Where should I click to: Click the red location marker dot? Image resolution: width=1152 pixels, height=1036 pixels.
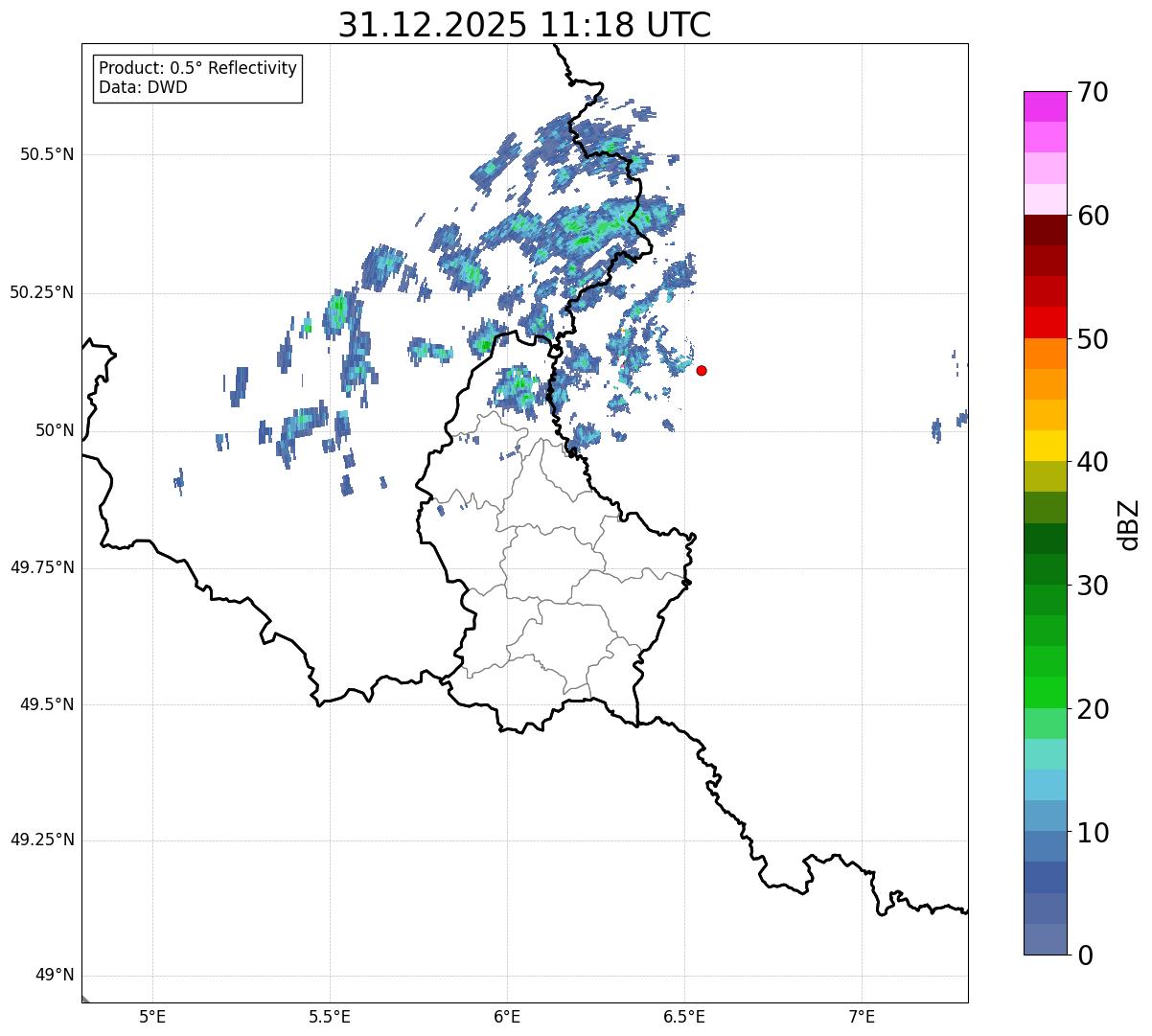pos(702,370)
